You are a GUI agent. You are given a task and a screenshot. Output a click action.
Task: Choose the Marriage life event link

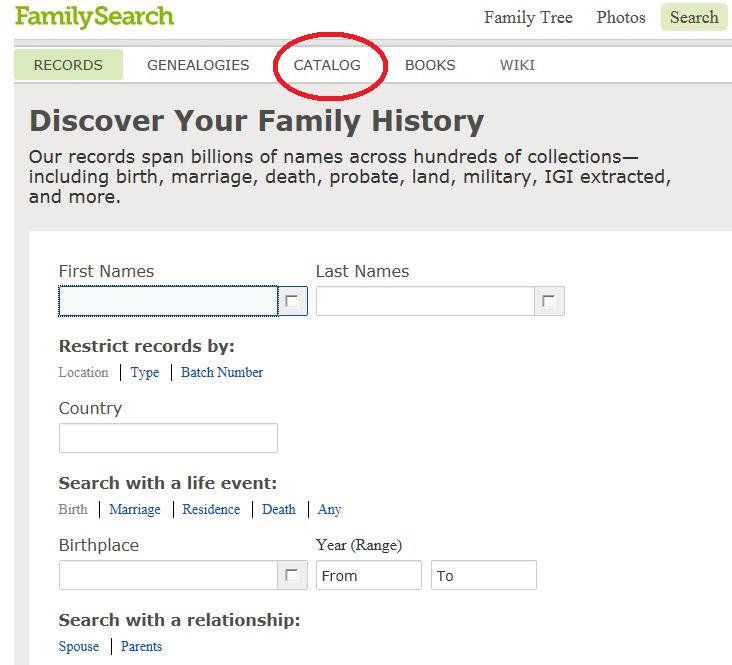click(x=135, y=509)
